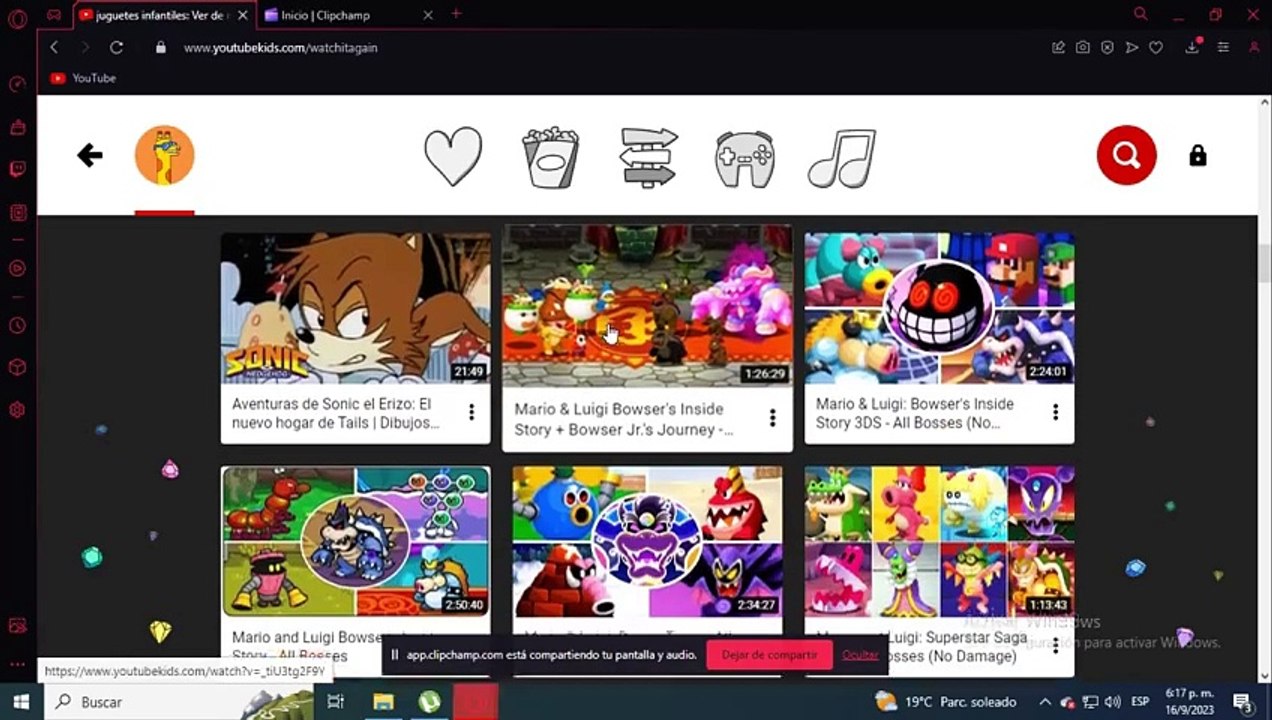The height and width of the screenshot is (720, 1272).
Task: Click title Aventuras de Sonic el Erizo
Action: tap(335, 413)
